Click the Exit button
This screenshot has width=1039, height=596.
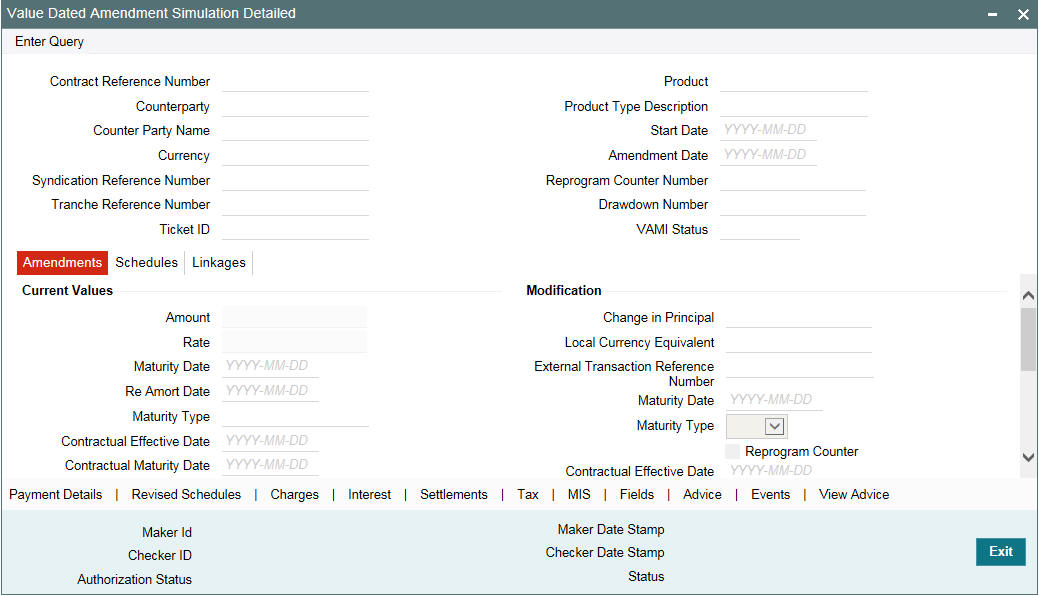point(1001,552)
